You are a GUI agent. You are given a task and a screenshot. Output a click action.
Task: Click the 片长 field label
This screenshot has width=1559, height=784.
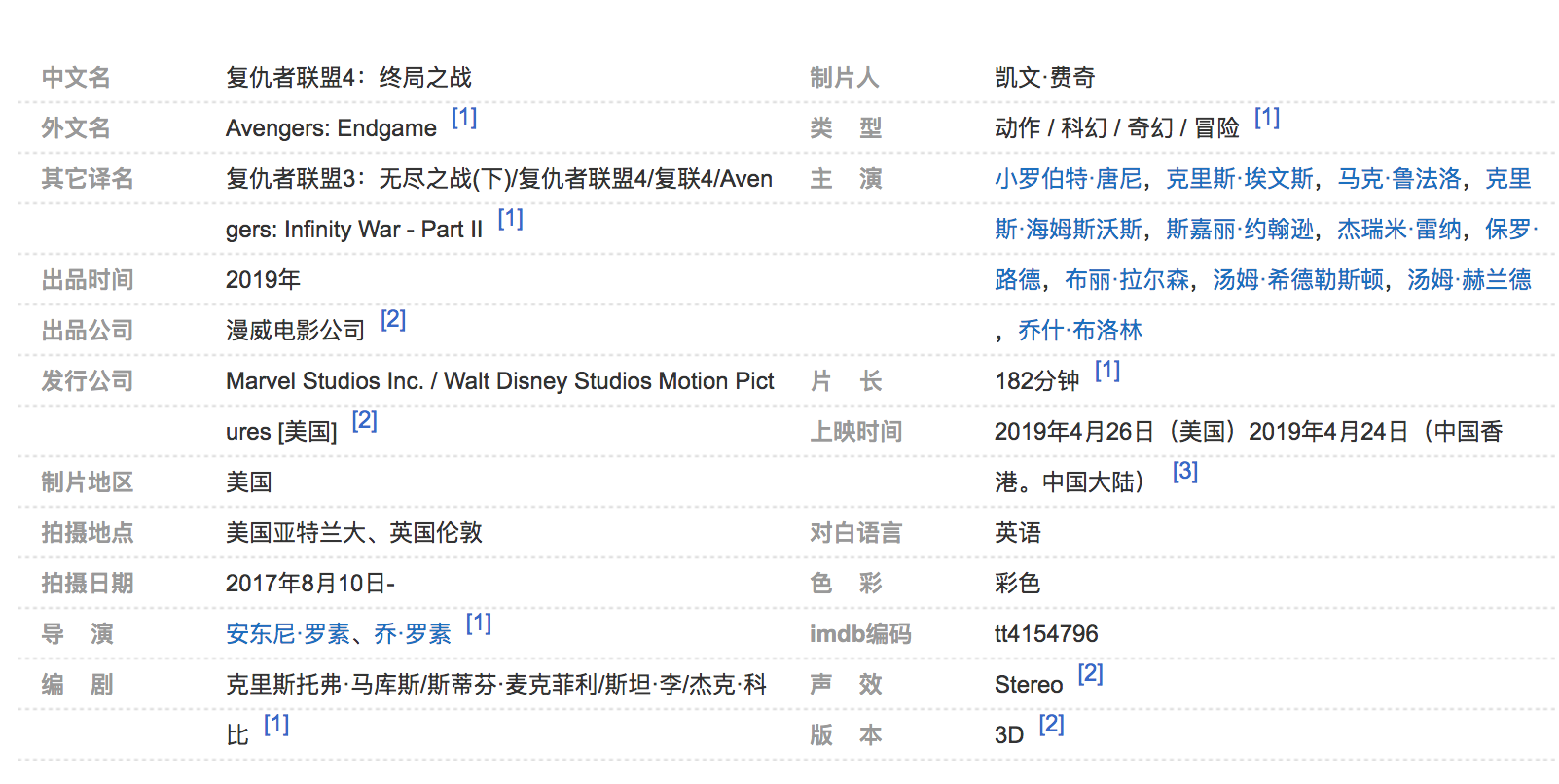[846, 381]
